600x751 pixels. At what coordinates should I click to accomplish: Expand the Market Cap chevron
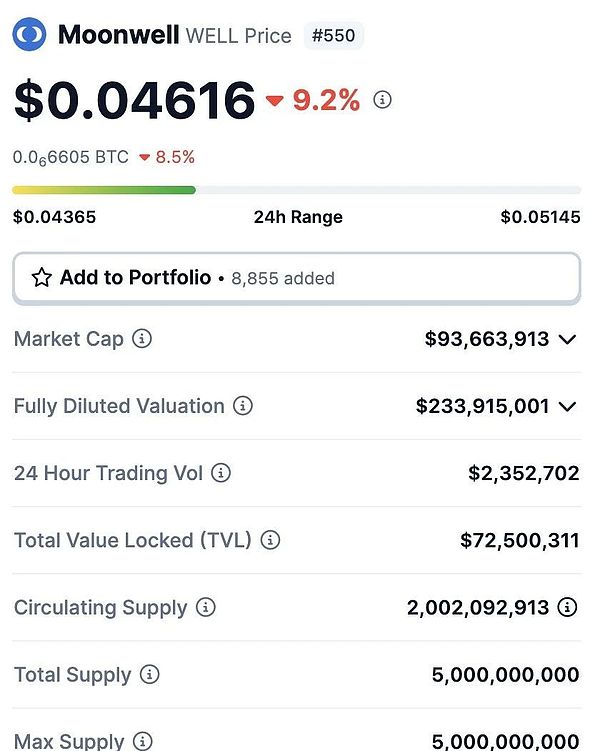point(568,339)
